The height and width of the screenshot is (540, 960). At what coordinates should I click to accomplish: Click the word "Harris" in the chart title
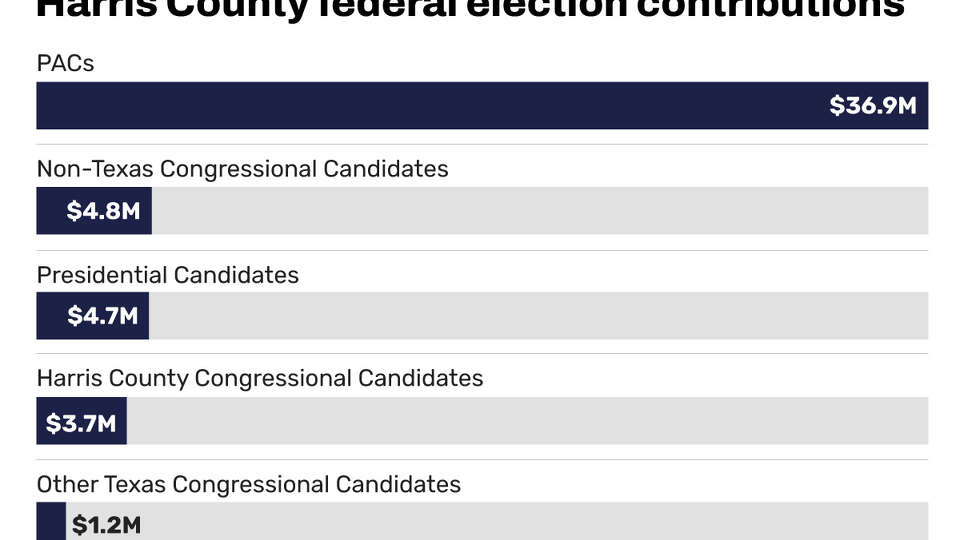tap(97, 8)
